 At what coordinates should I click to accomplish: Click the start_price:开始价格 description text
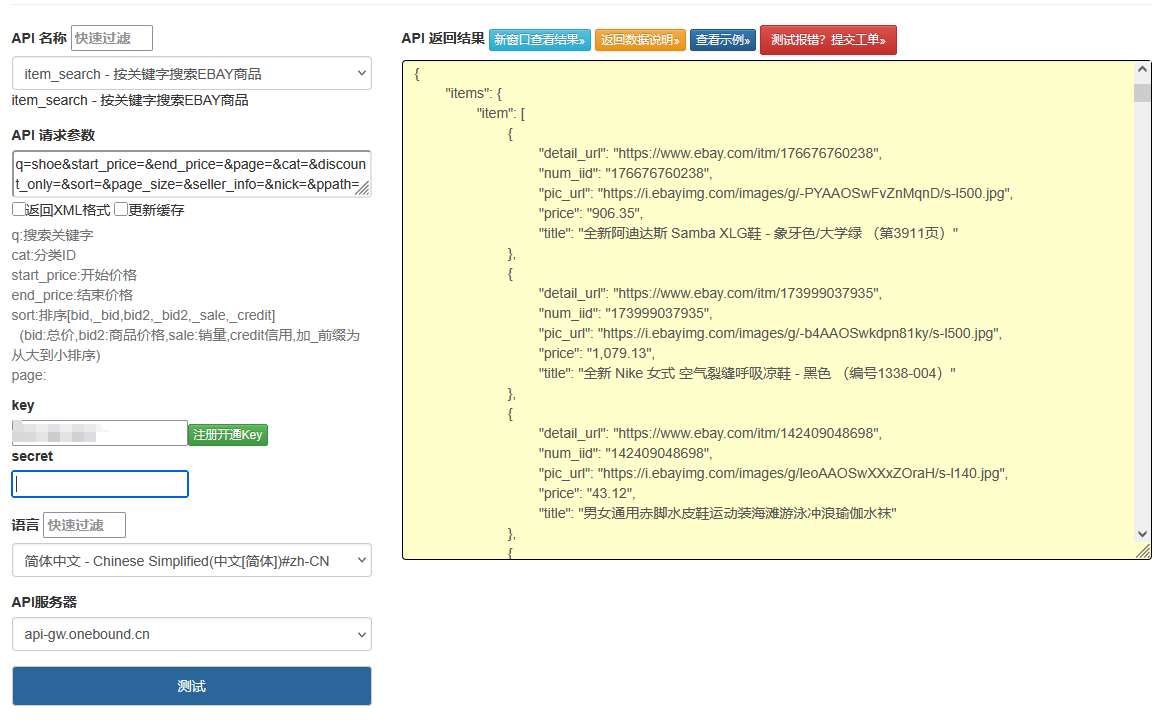(x=74, y=275)
